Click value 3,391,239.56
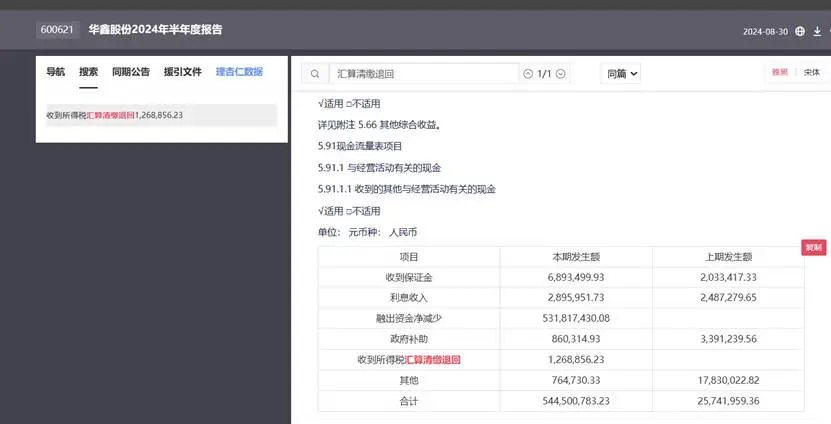Viewport: 831px width, 424px height. tap(728, 339)
